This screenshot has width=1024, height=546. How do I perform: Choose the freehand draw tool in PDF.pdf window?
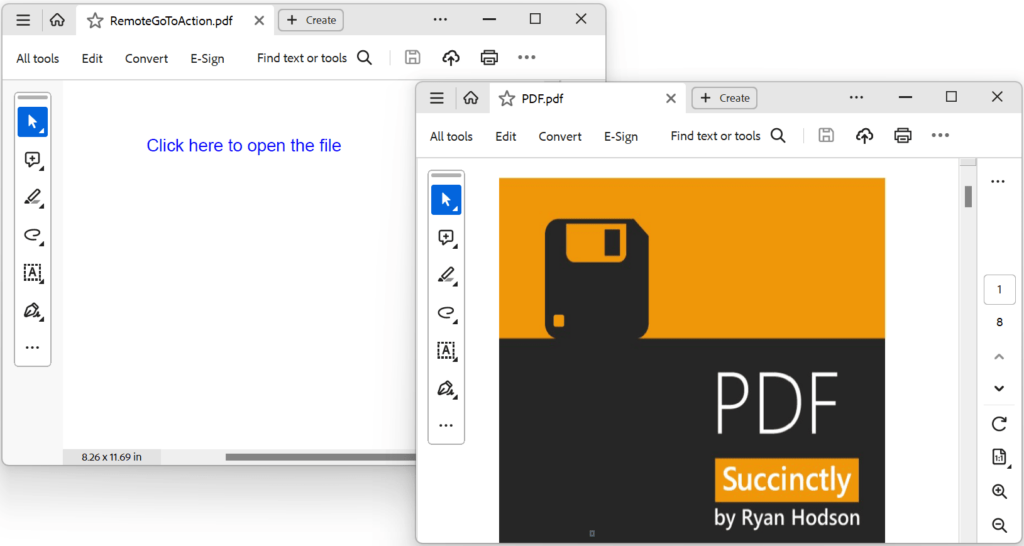tap(446, 313)
